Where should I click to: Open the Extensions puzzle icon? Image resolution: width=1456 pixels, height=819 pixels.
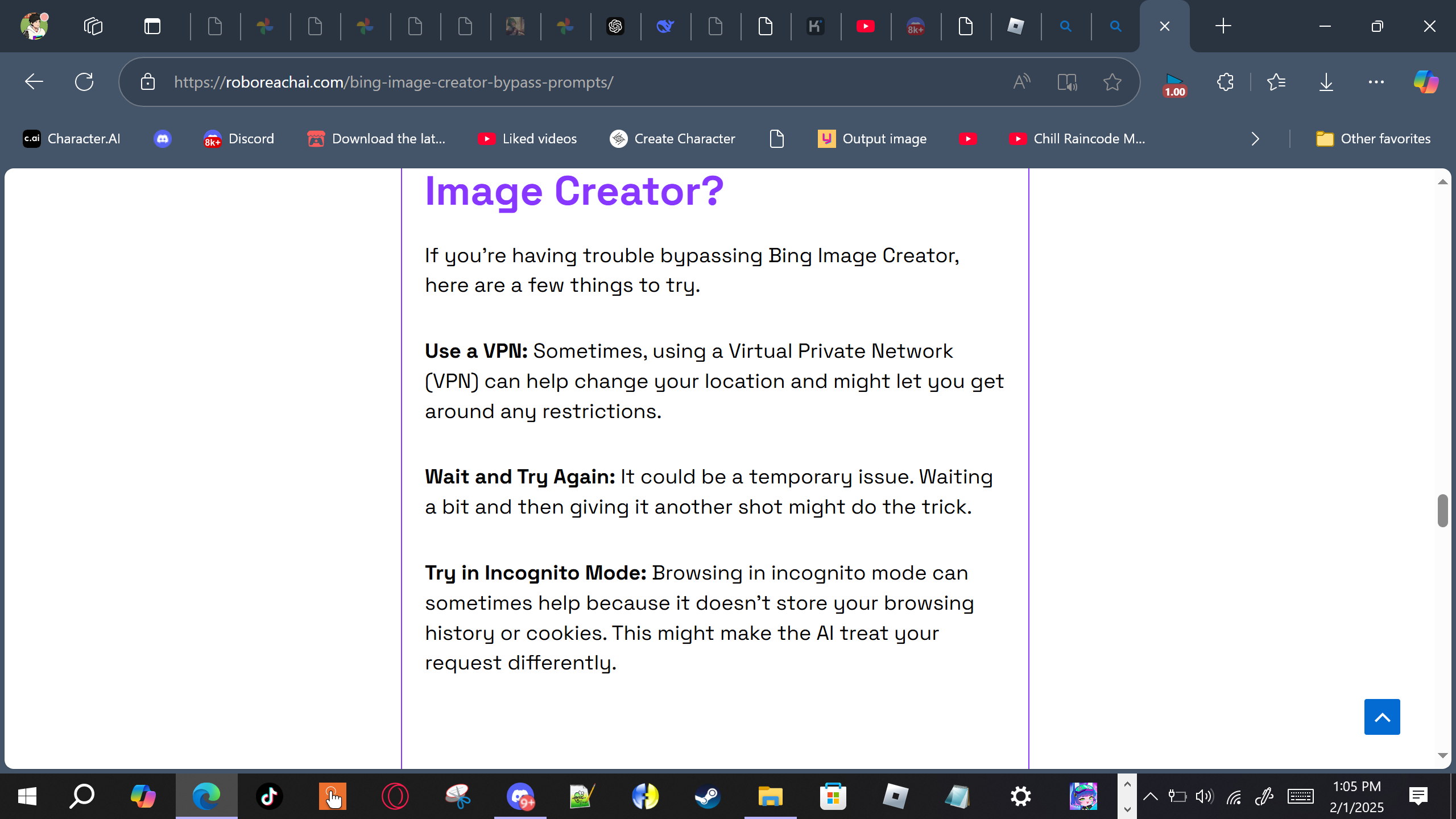click(x=1225, y=82)
